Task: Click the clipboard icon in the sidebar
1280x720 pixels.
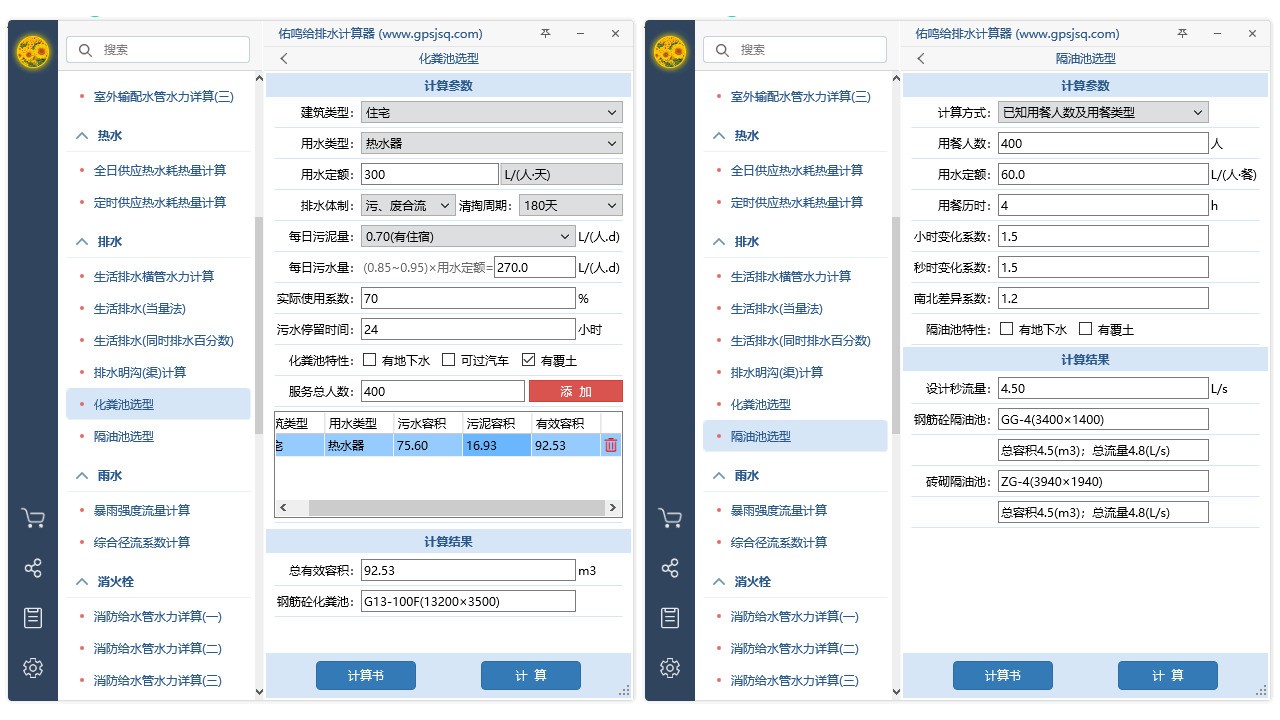Action: click(33, 617)
